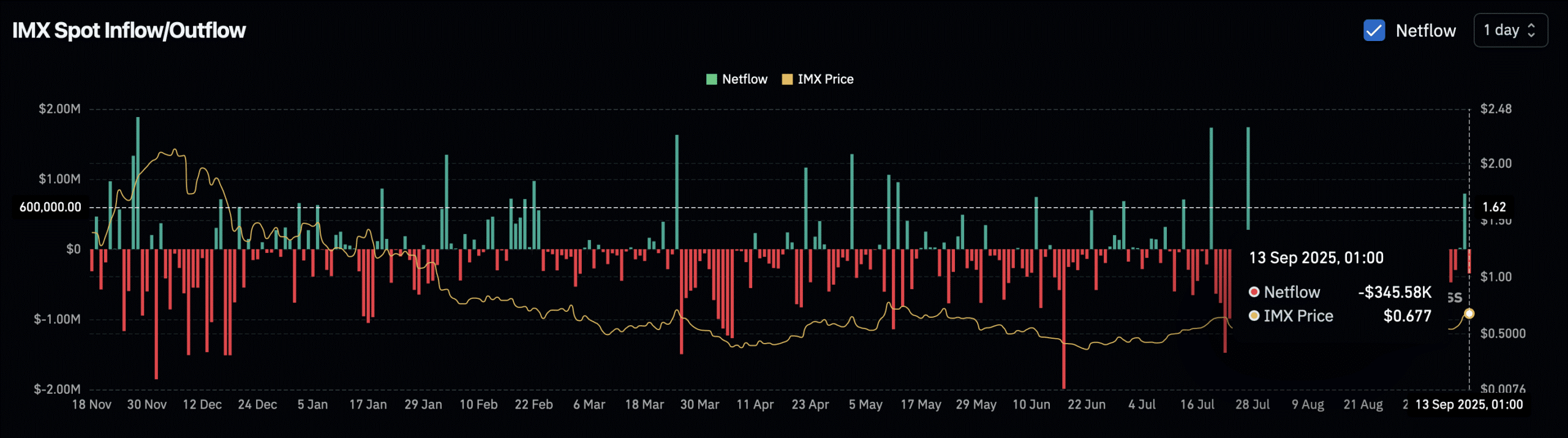Click the yellow IMX Price legend swatch
Screen dimensions: 1568x438
787,79
